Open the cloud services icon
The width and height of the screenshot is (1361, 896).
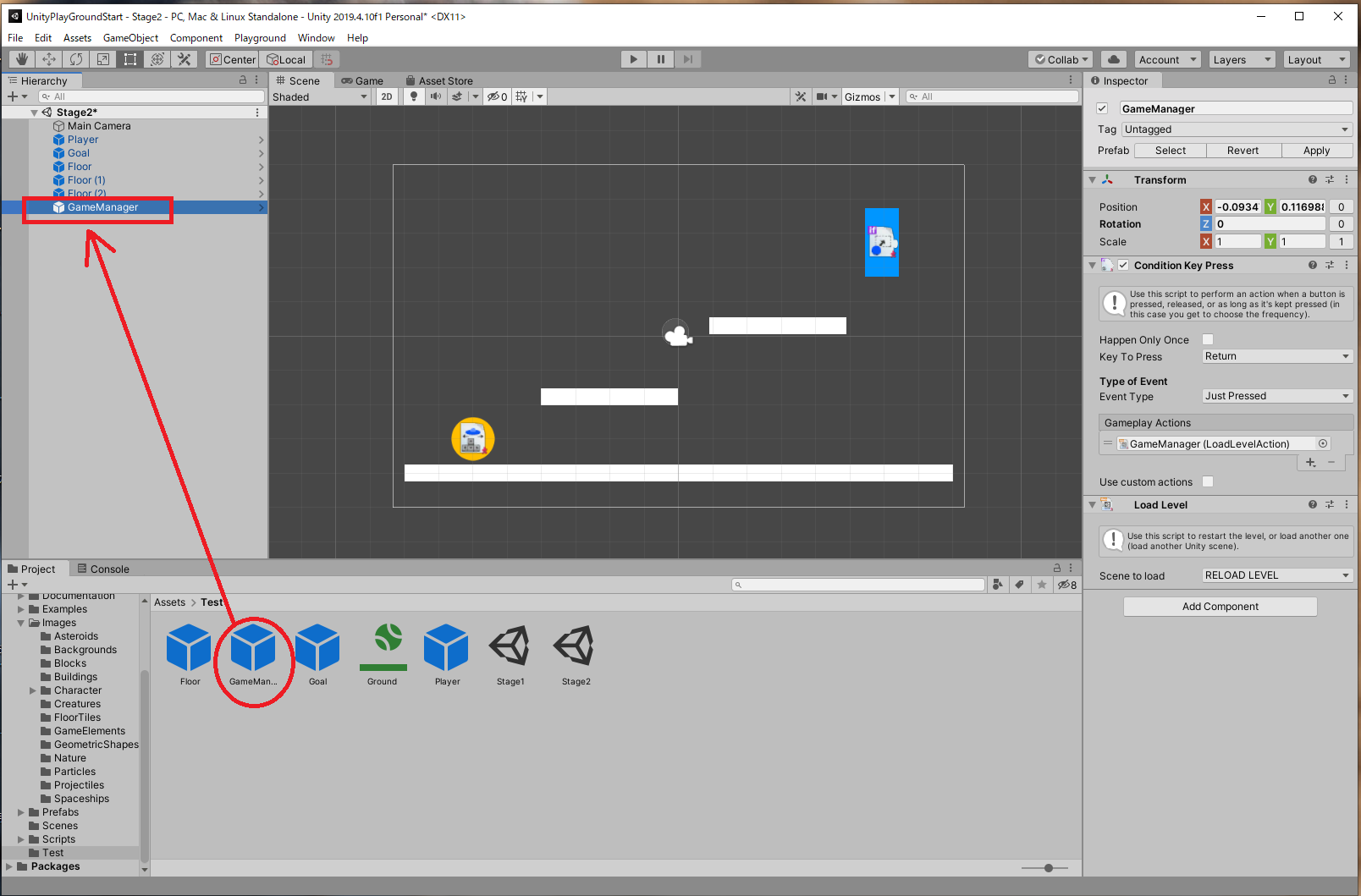[1114, 59]
